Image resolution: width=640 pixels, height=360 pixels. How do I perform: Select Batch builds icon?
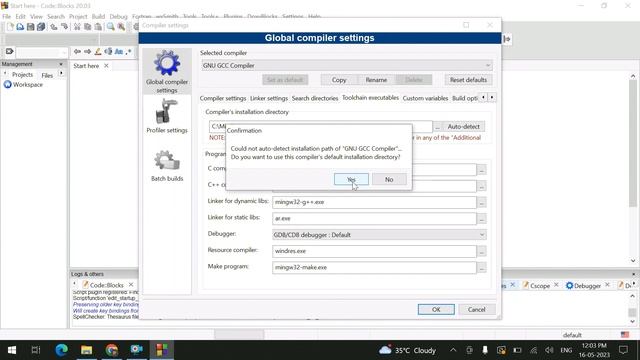coord(167,165)
